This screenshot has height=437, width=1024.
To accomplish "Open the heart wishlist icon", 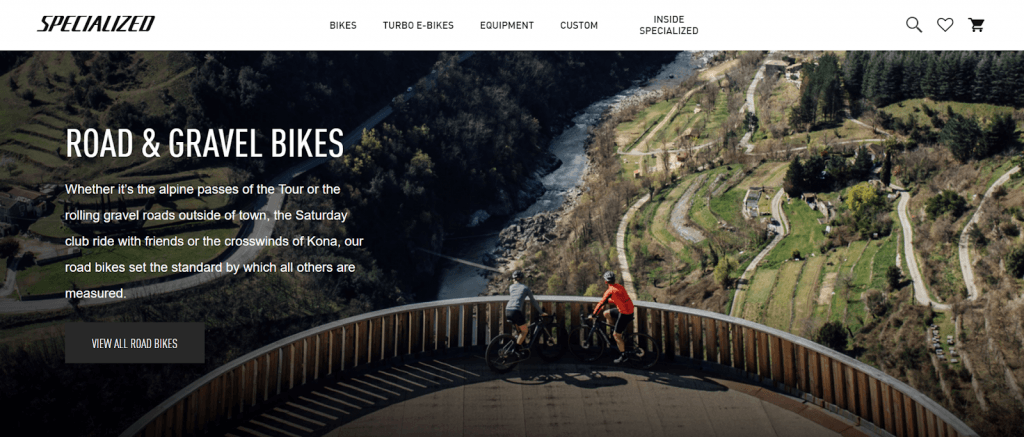I will (945, 25).
